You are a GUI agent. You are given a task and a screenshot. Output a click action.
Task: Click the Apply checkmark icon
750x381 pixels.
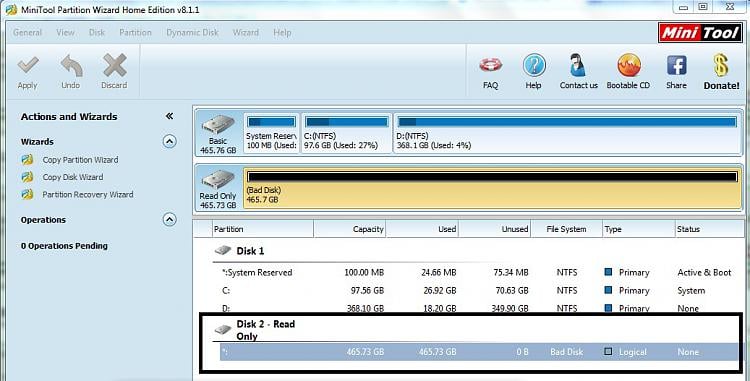click(27, 65)
